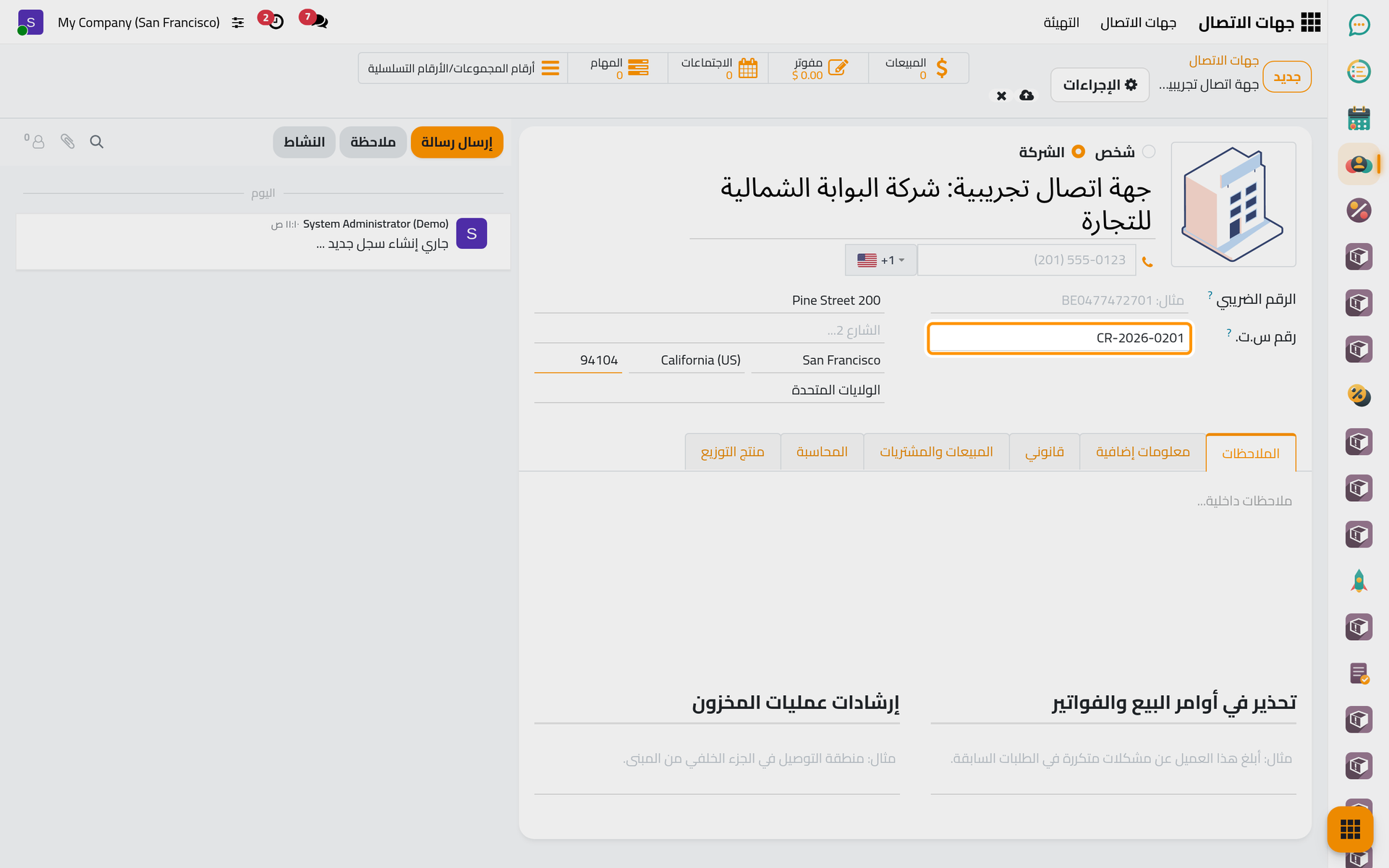The height and width of the screenshot is (868, 1389).
Task: Select the شخص radio option
Action: 1149,152
